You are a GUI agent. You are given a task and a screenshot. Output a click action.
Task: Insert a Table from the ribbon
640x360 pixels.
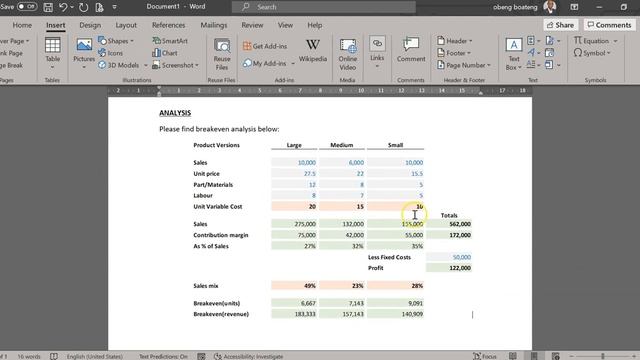[52, 53]
